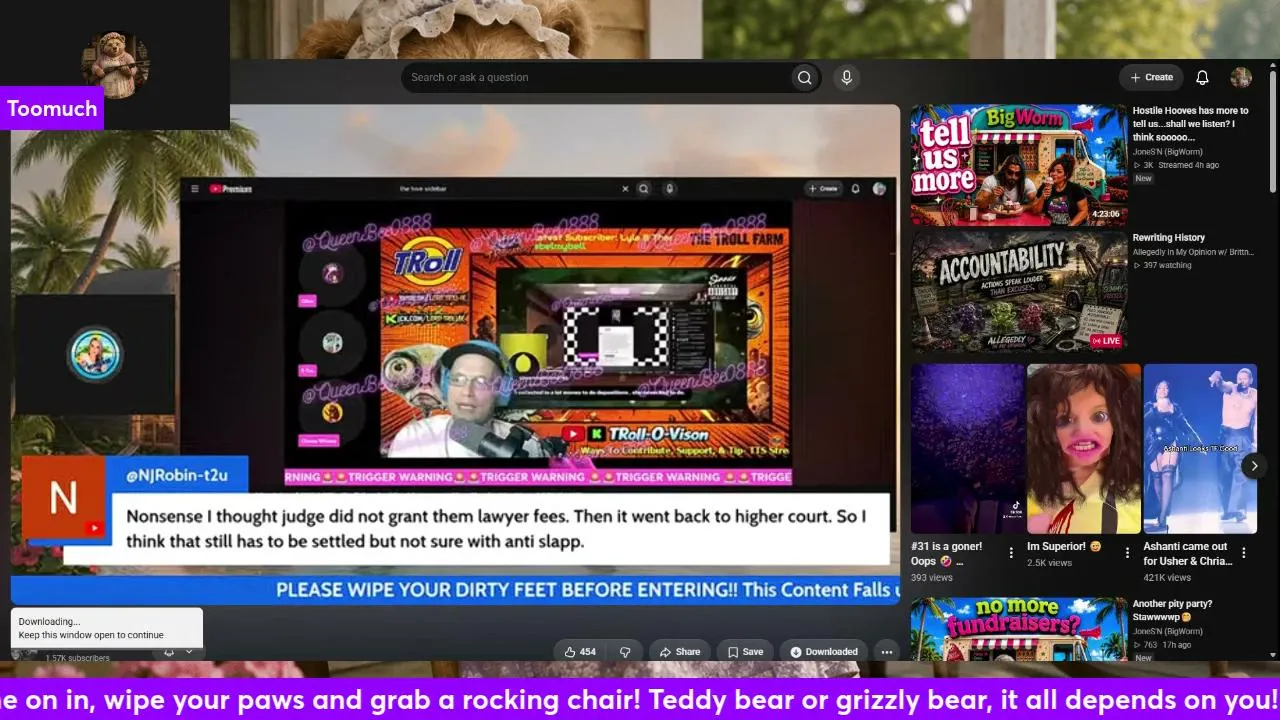The height and width of the screenshot is (720, 1280).
Task: Click the Create button
Action: coord(1151,77)
